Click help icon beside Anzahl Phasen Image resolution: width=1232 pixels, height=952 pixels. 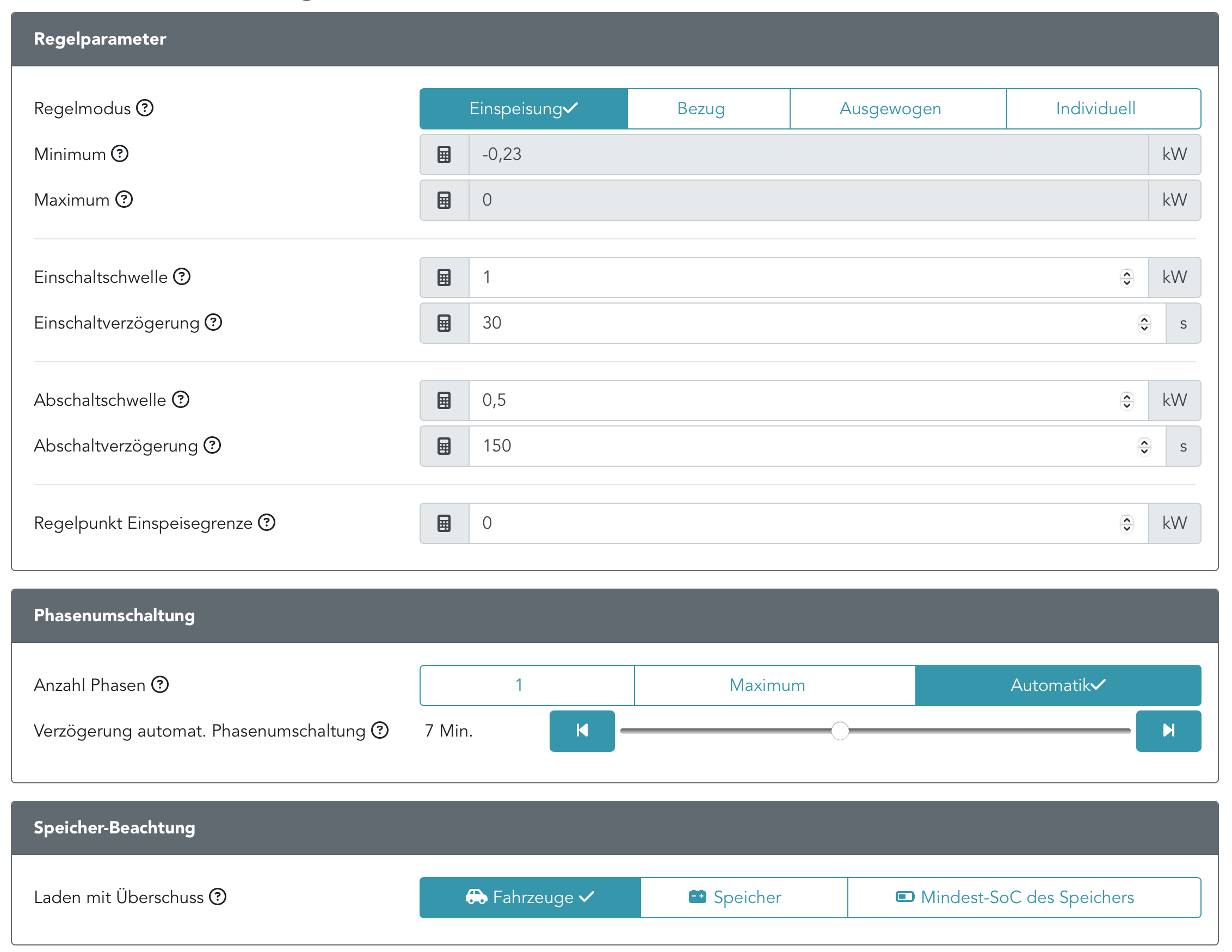(160, 685)
